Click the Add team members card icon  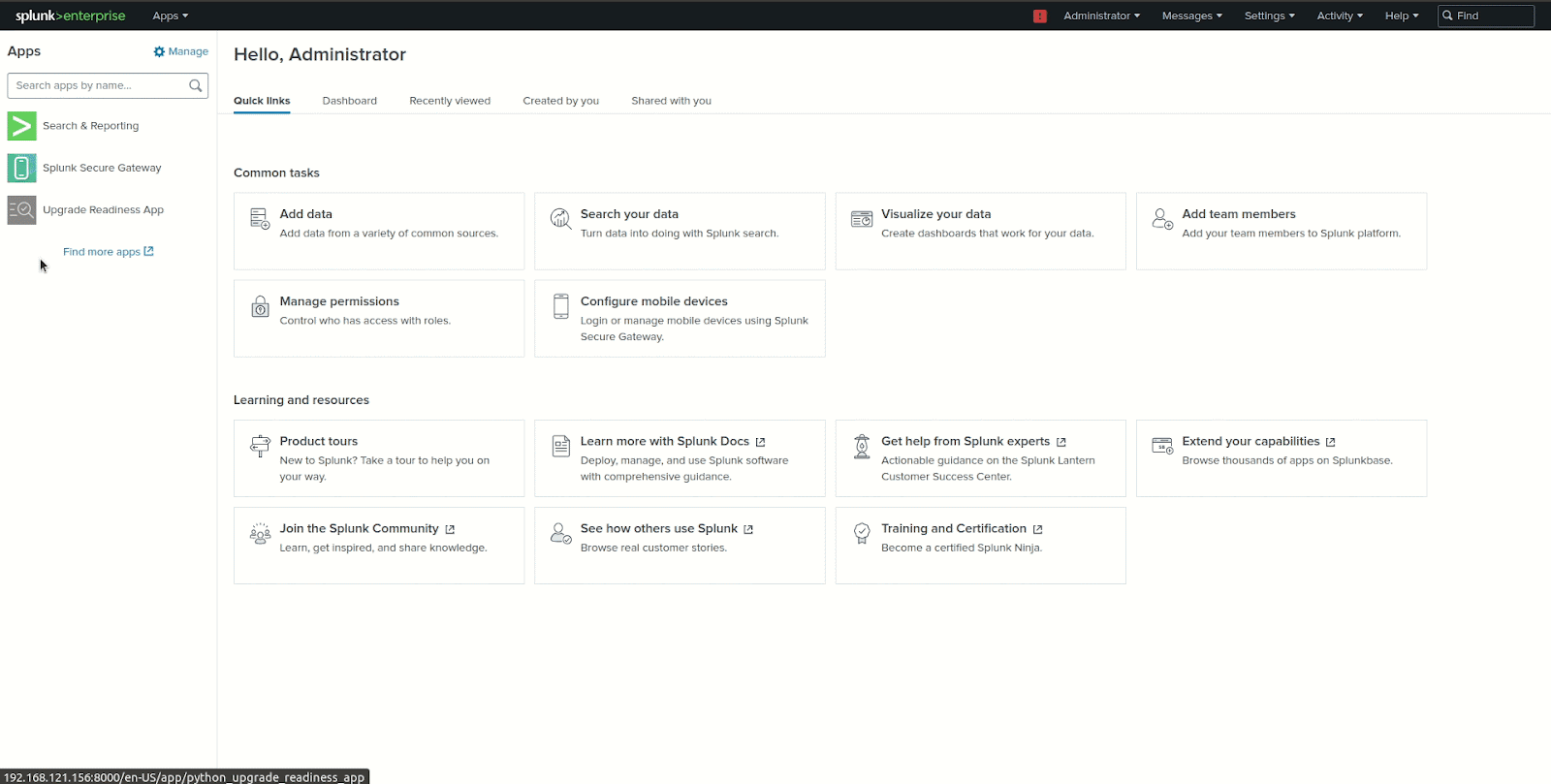pyautogui.click(x=1162, y=219)
